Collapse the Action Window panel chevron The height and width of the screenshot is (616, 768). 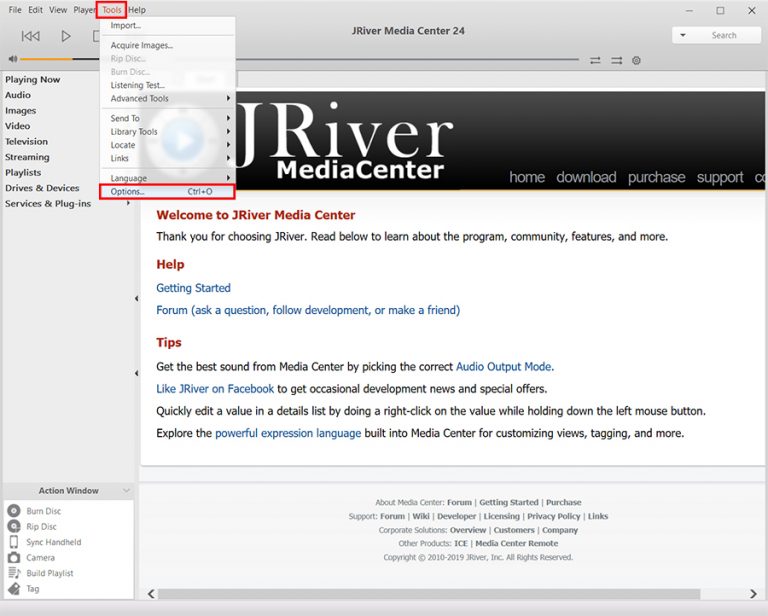(126, 491)
